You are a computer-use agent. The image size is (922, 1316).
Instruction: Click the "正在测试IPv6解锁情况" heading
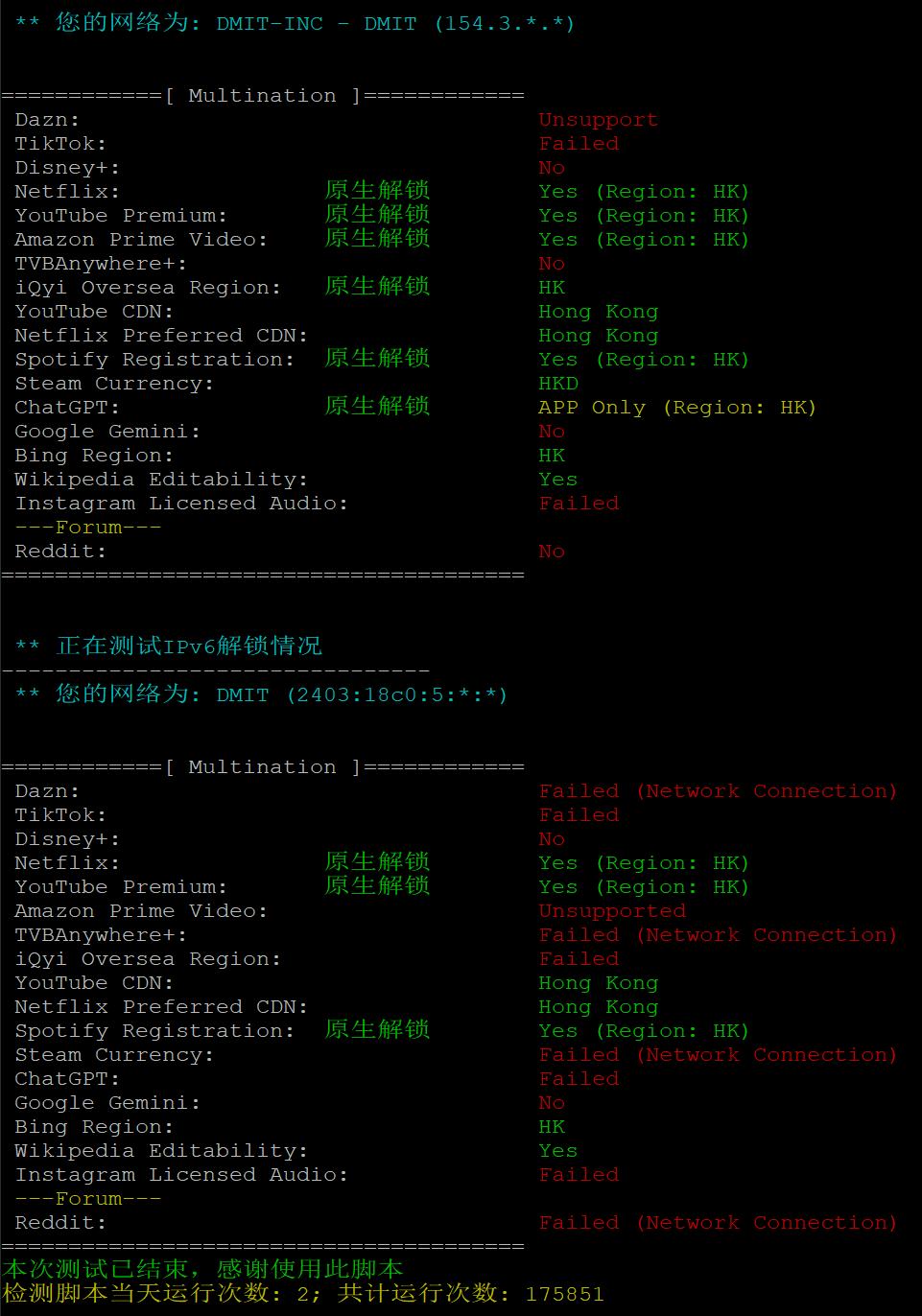(x=189, y=646)
